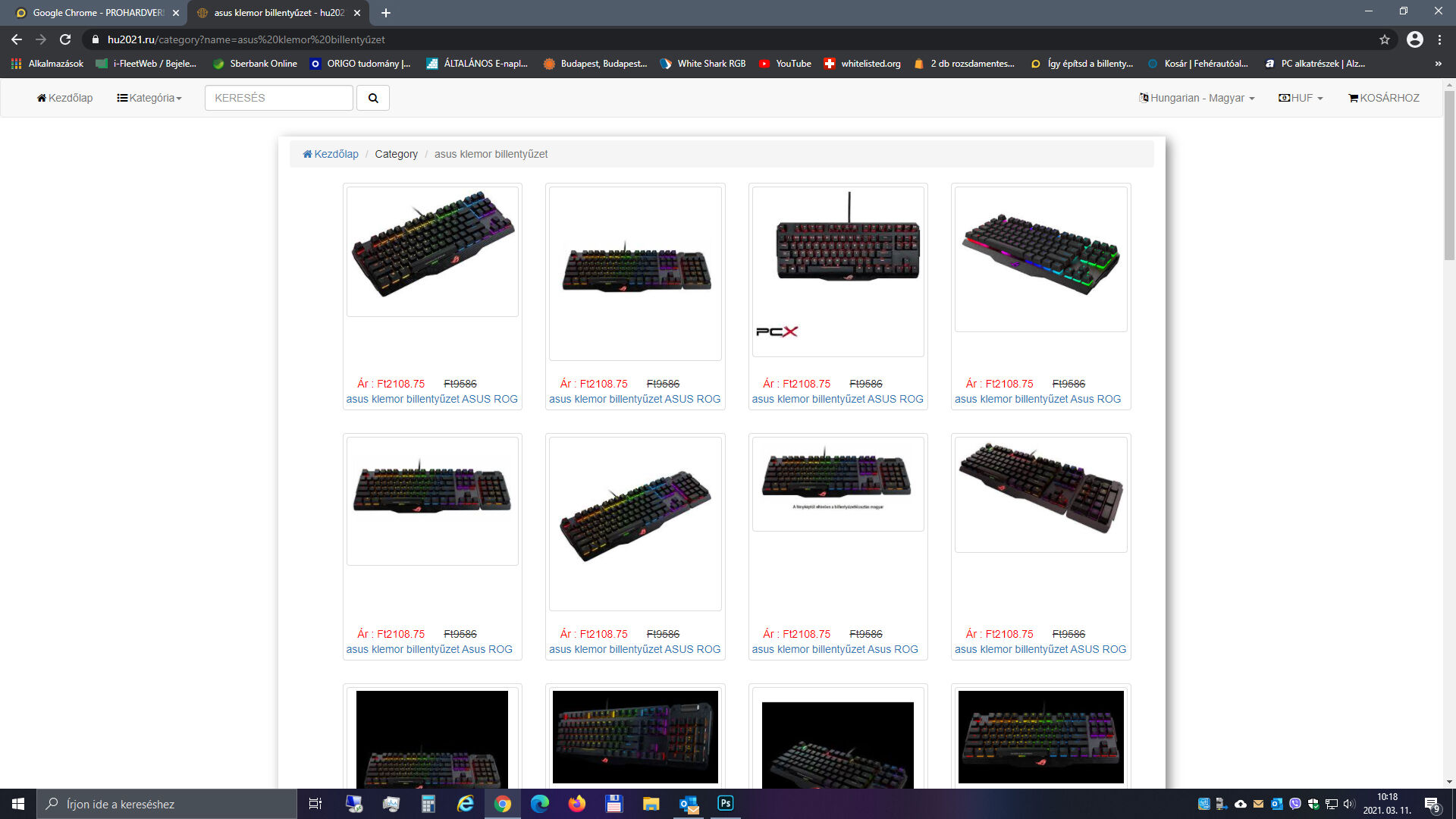Image resolution: width=1456 pixels, height=819 pixels.
Task: Click the KERESÉS search input field
Action: tap(278, 98)
